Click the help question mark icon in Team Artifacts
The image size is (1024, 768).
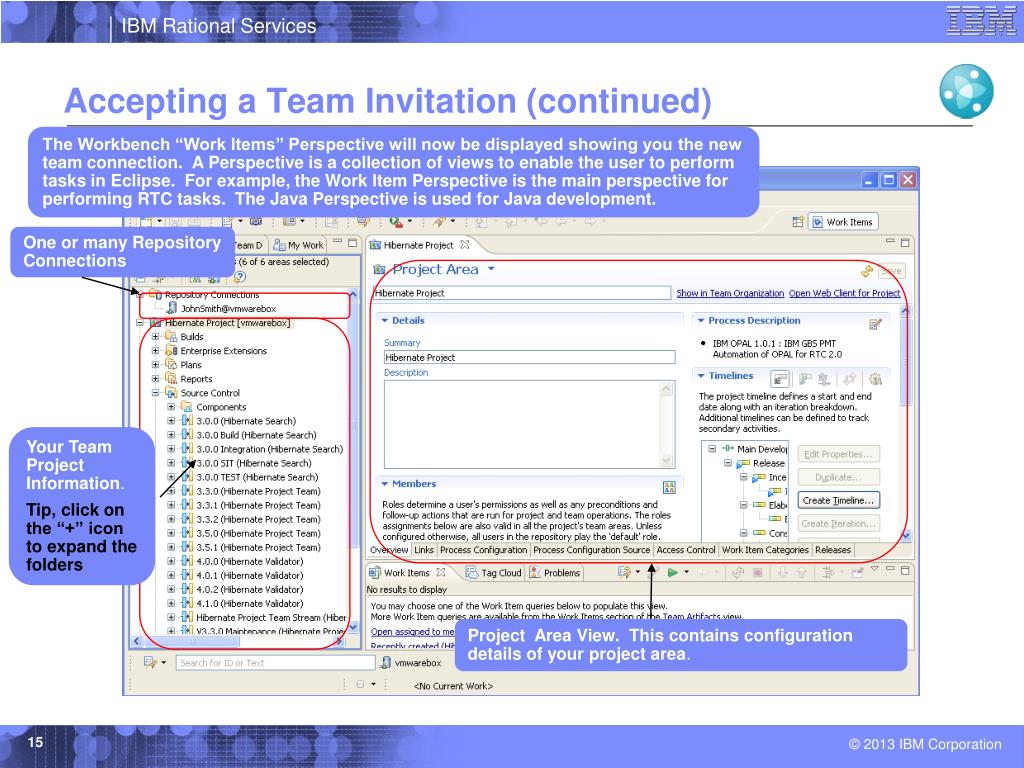tap(240, 277)
